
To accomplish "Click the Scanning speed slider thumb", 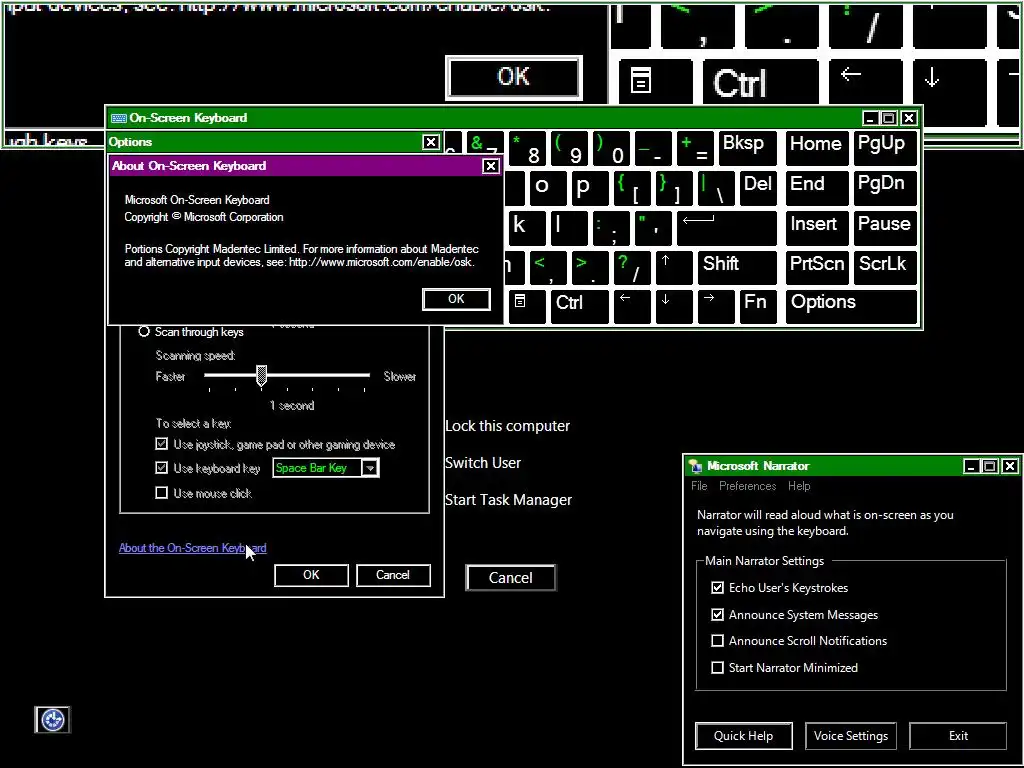I will coord(261,376).
